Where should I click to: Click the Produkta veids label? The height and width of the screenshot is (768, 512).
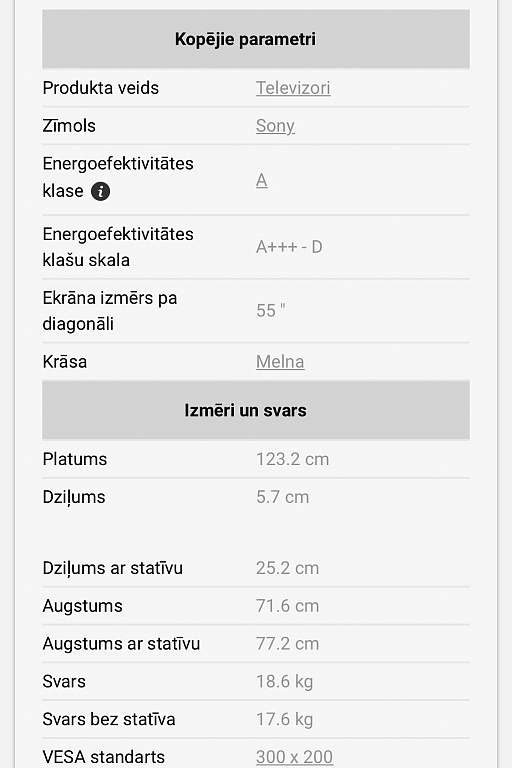pos(101,88)
